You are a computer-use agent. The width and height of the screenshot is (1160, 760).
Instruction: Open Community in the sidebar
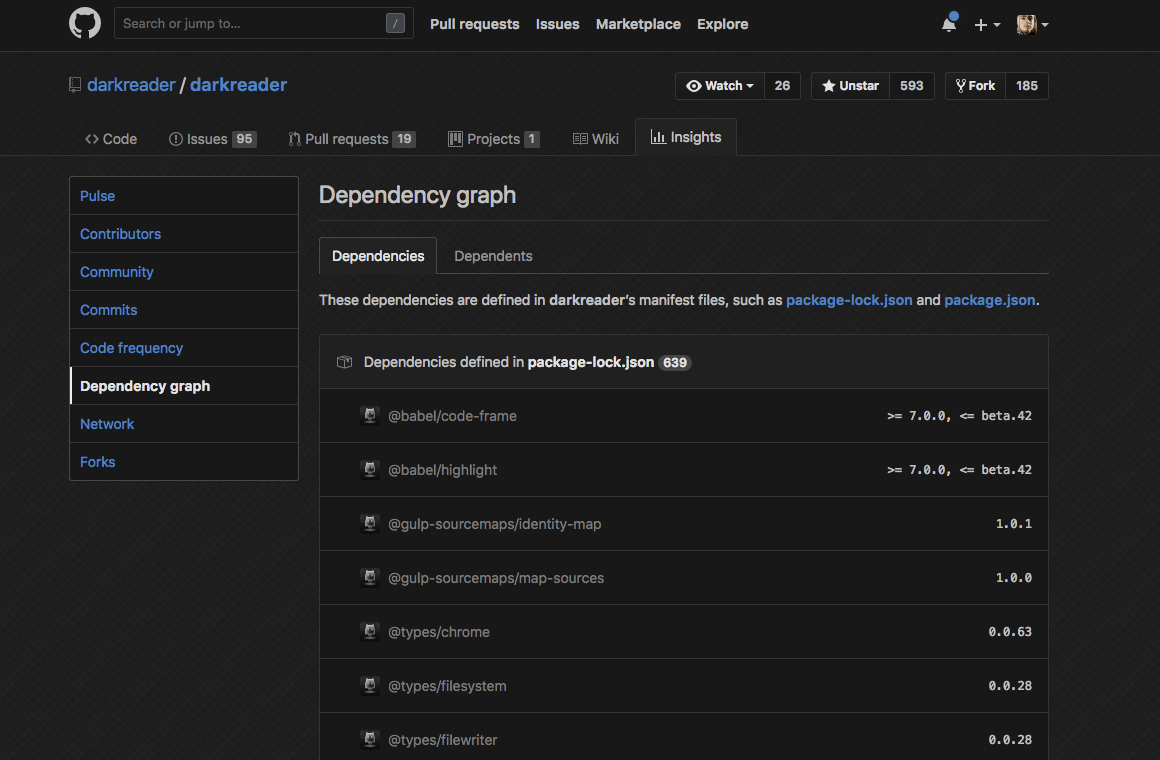coord(183,272)
